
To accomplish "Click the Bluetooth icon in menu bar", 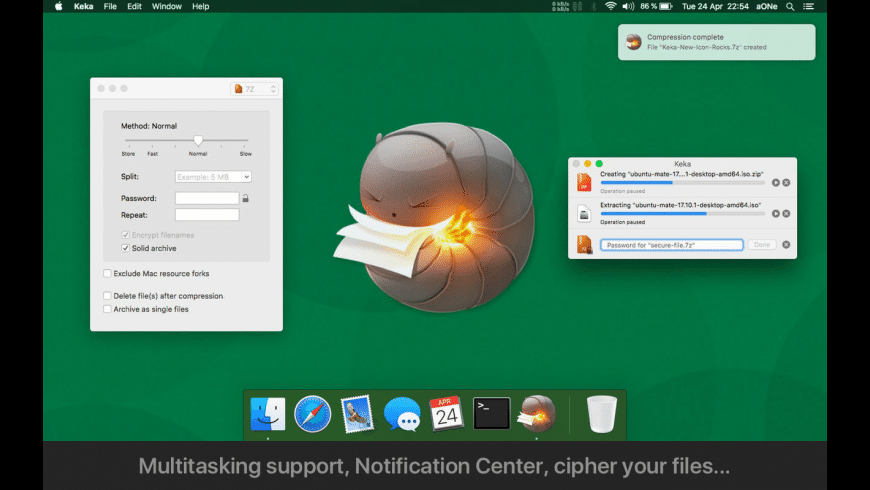I will click(x=593, y=6).
